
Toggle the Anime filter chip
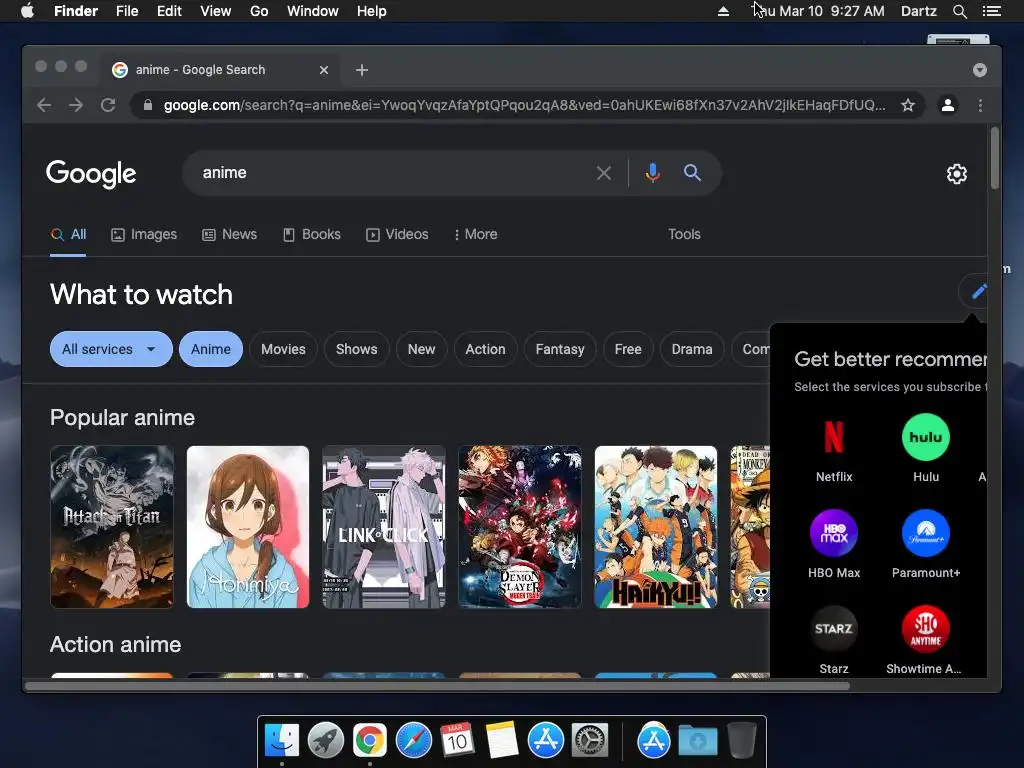click(x=210, y=349)
